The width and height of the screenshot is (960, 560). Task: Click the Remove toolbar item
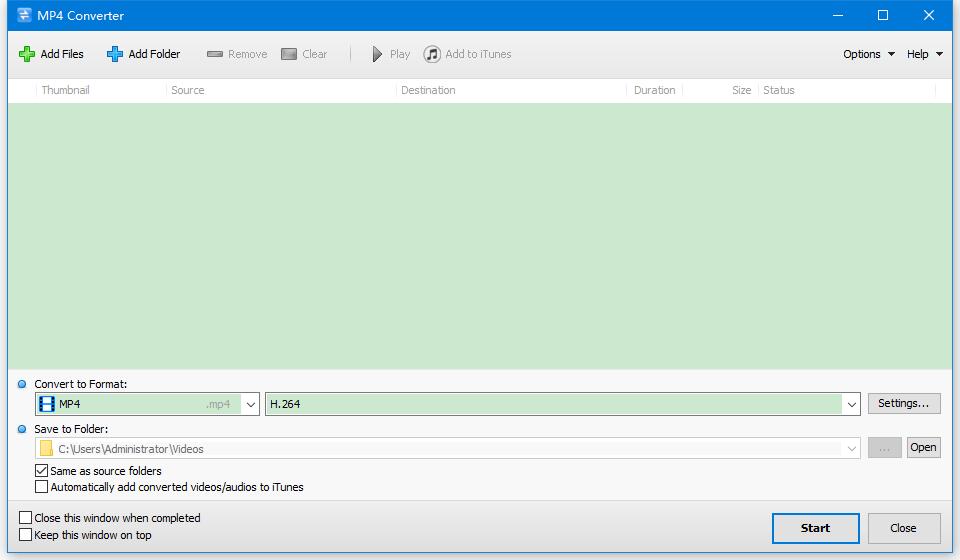tap(237, 54)
